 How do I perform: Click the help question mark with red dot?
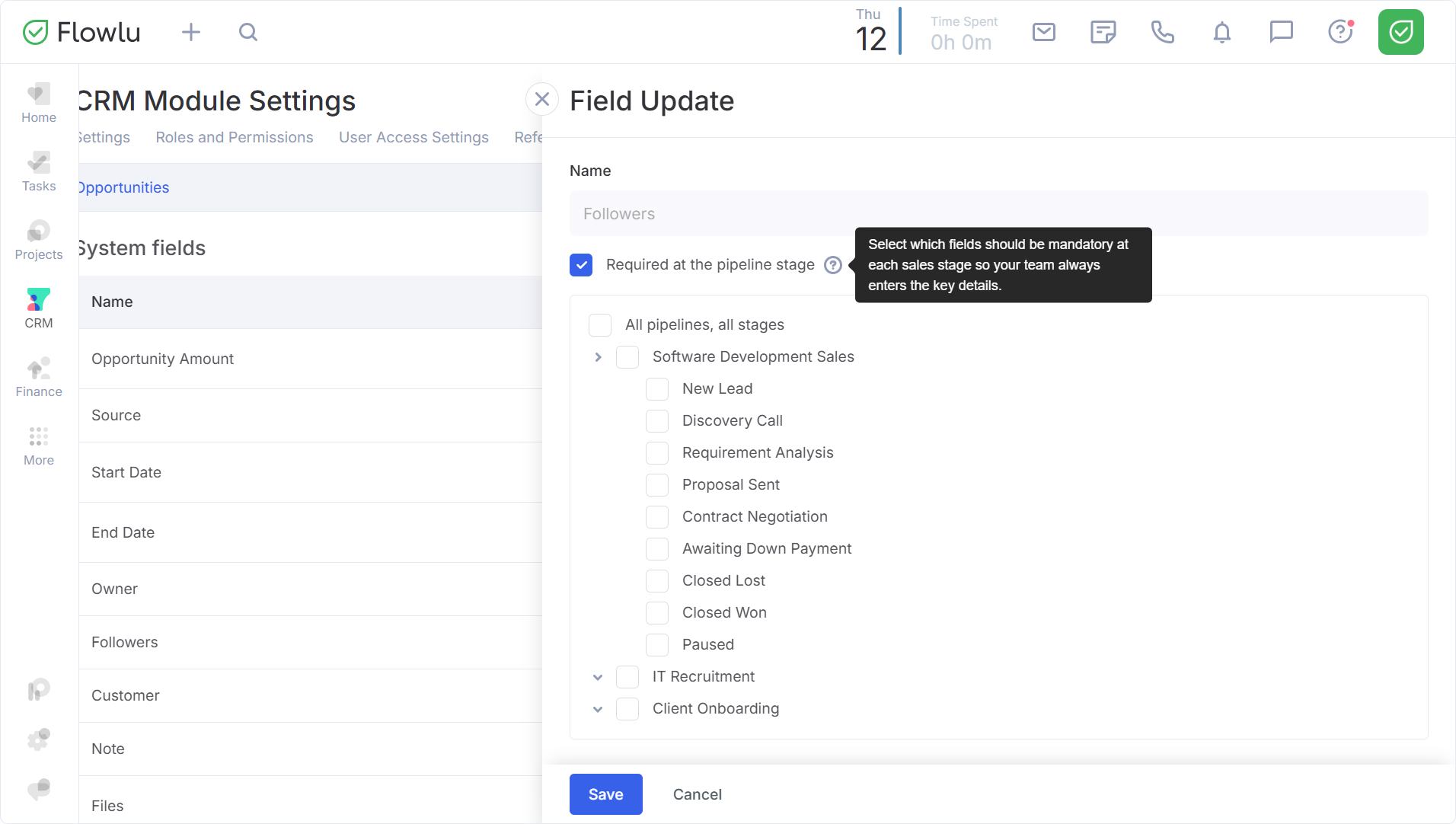point(1340,32)
